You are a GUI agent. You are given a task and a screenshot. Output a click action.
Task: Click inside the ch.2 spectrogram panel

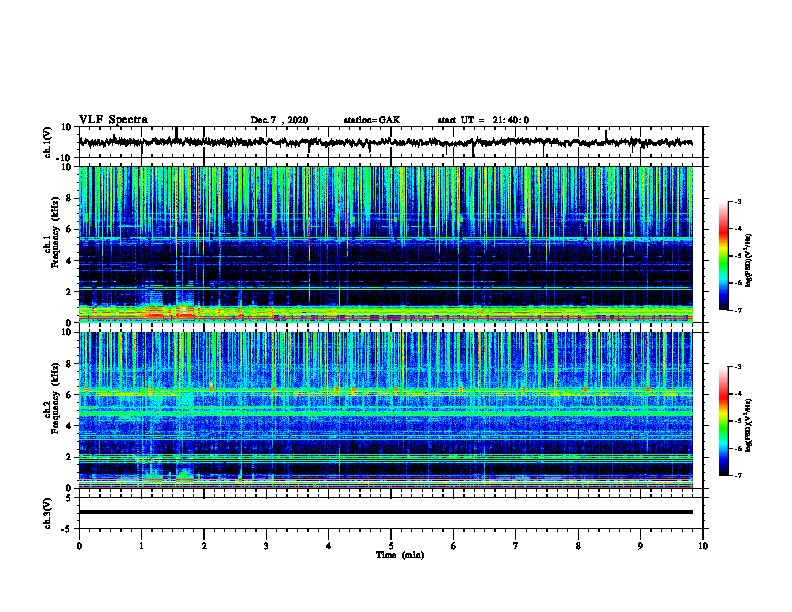390,410
